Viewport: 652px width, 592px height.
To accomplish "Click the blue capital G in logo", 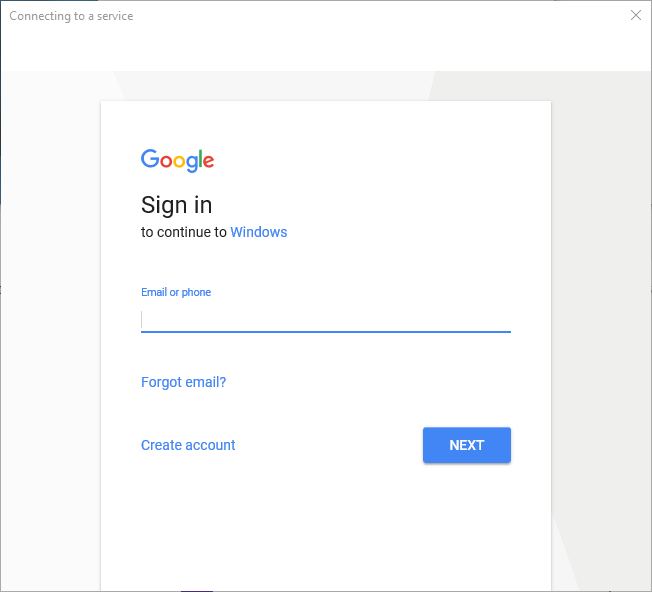I will pos(150,159).
